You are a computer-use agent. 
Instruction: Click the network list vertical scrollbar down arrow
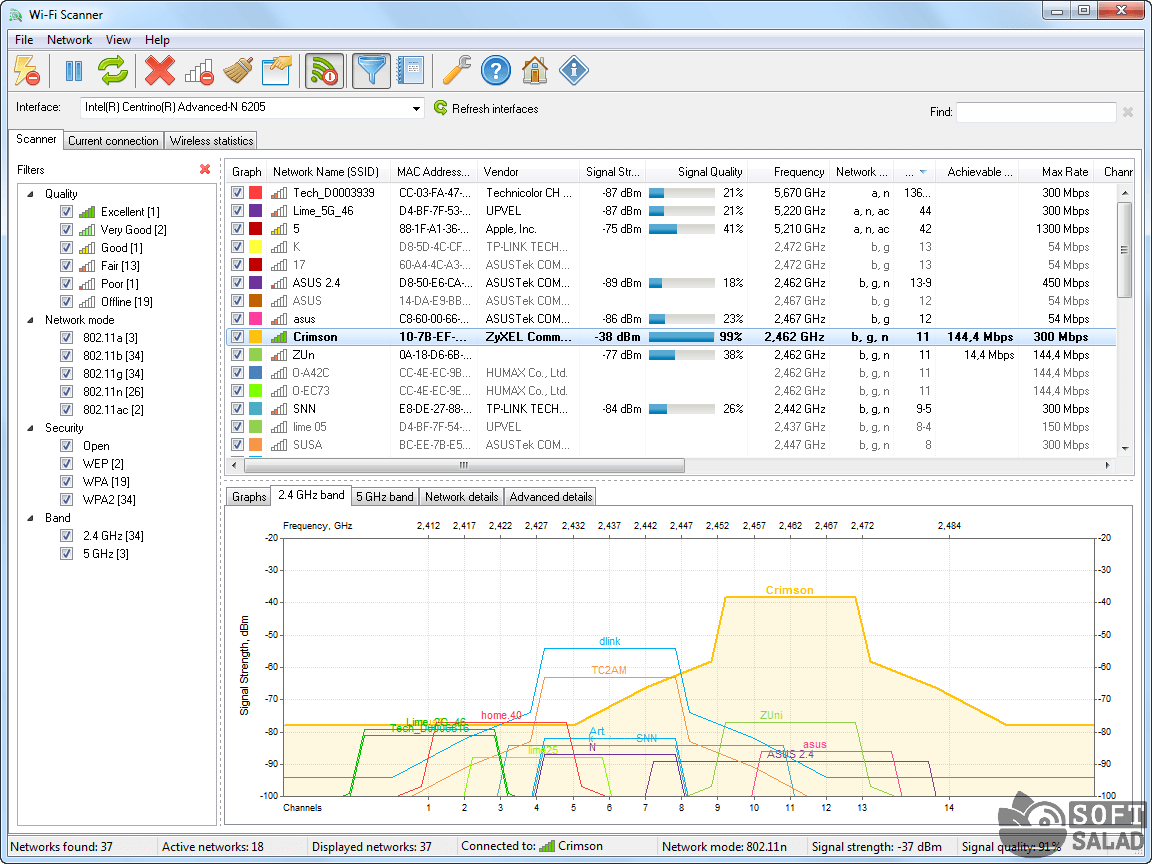tap(1125, 448)
